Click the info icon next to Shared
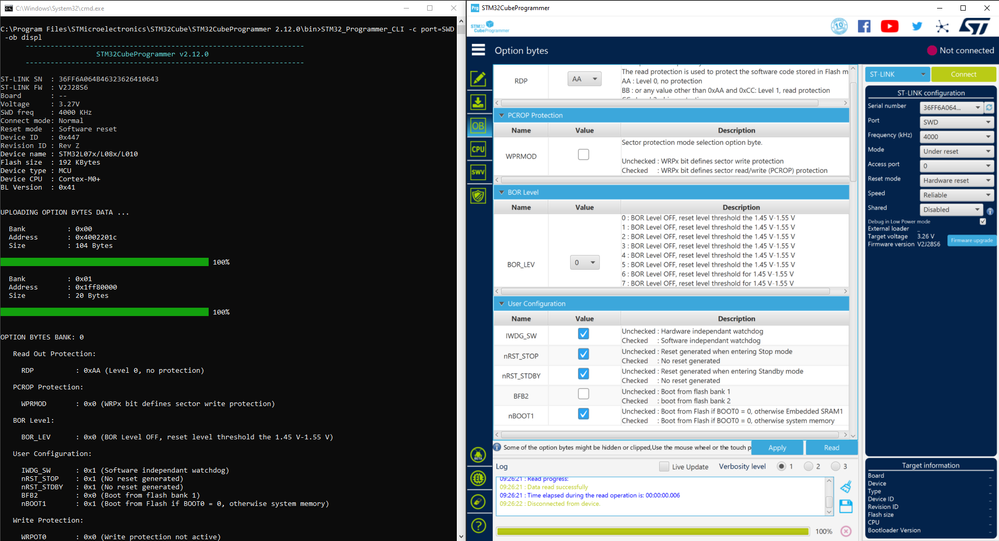The width and height of the screenshot is (999, 541). click(x=990, y=211)
